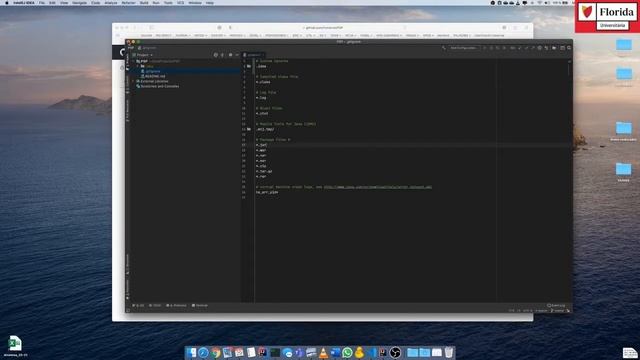Open Google Chrome from the Dock
Viewport: 640px width, 360px height.
point(215,353)
